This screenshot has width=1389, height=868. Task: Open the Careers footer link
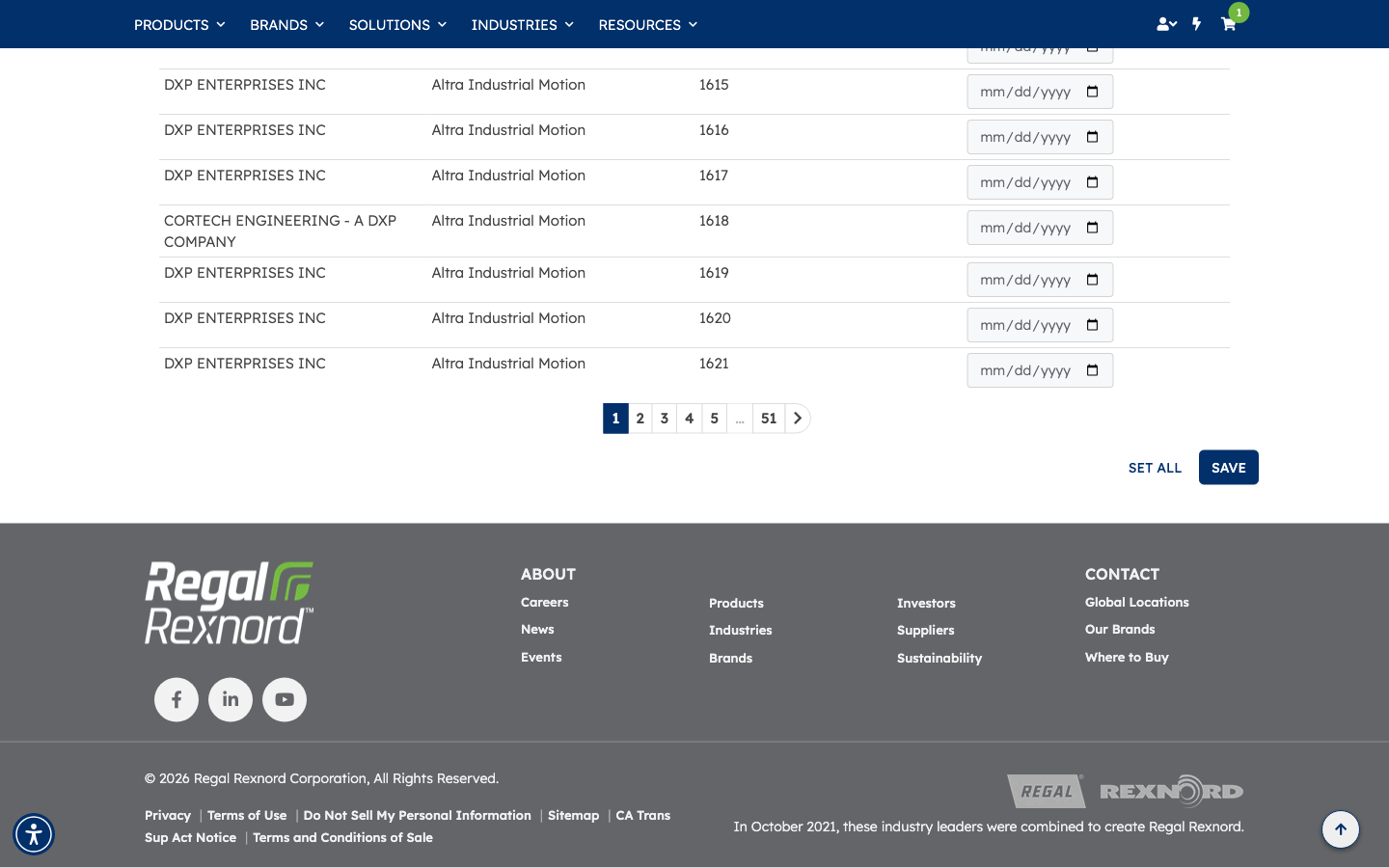click(545, 602)
